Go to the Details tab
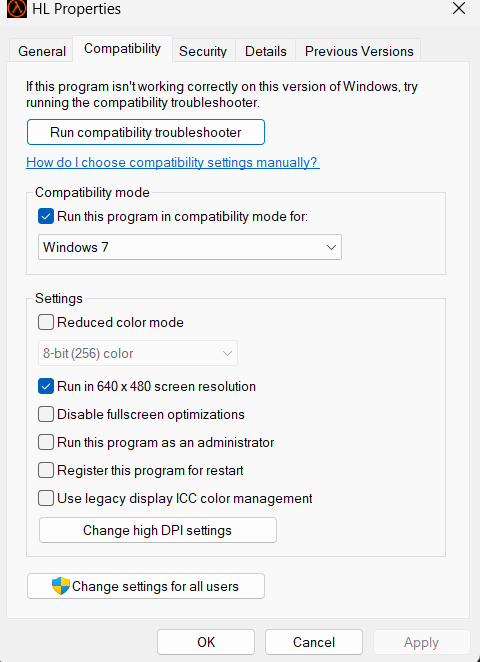Screen dimensions: 480x662 point(266,51)
